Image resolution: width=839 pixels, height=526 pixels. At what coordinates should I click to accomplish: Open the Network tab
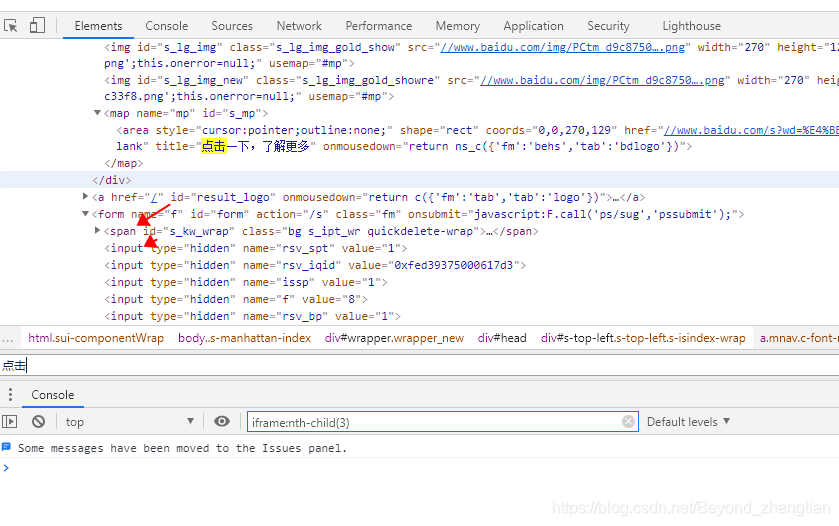299,26
